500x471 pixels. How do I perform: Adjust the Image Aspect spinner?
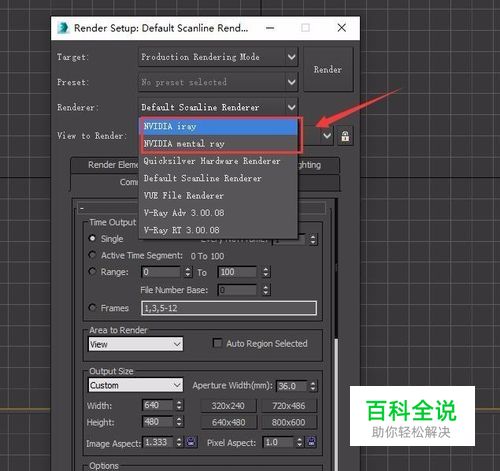point(179,442)
